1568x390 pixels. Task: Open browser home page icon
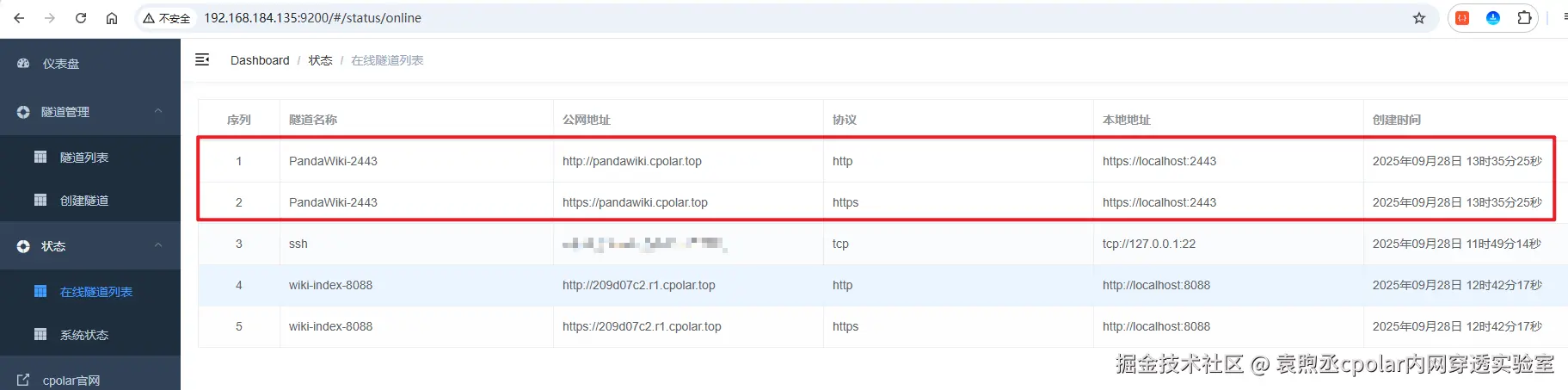point(112,18)
